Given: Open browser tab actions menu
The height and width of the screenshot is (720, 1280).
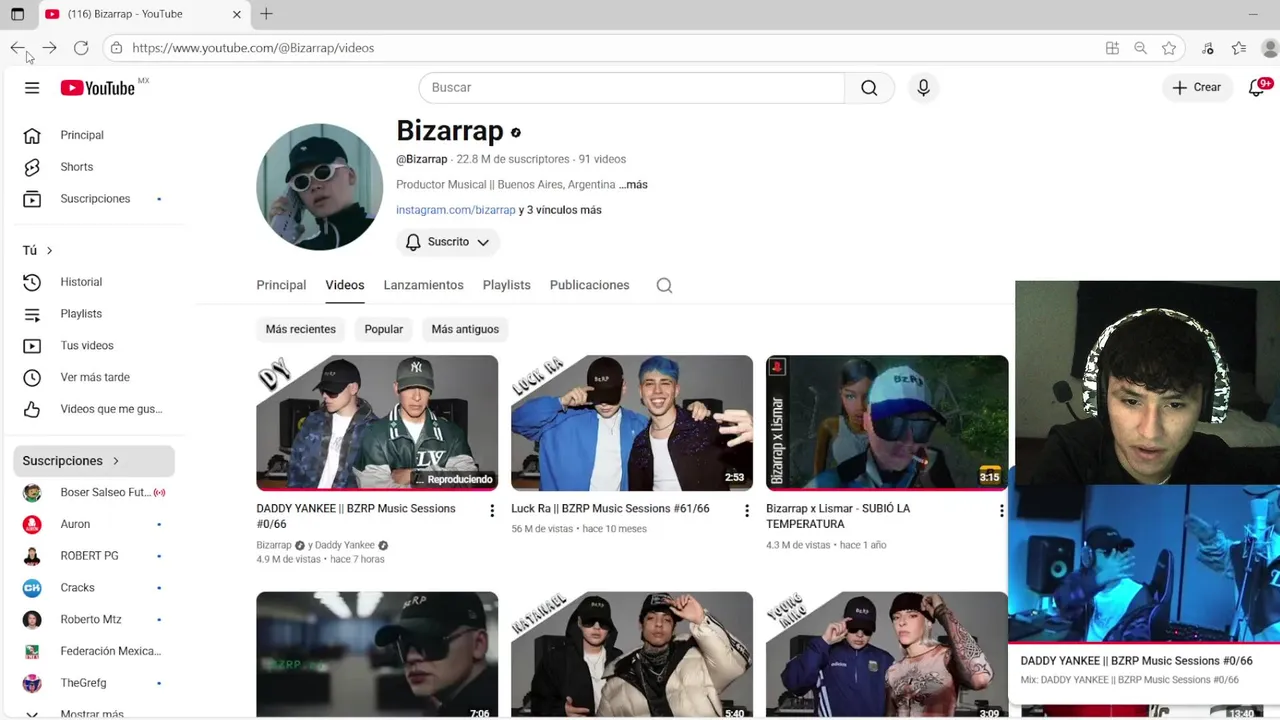Looking at the screenshot, I should [x=17, y=14].
